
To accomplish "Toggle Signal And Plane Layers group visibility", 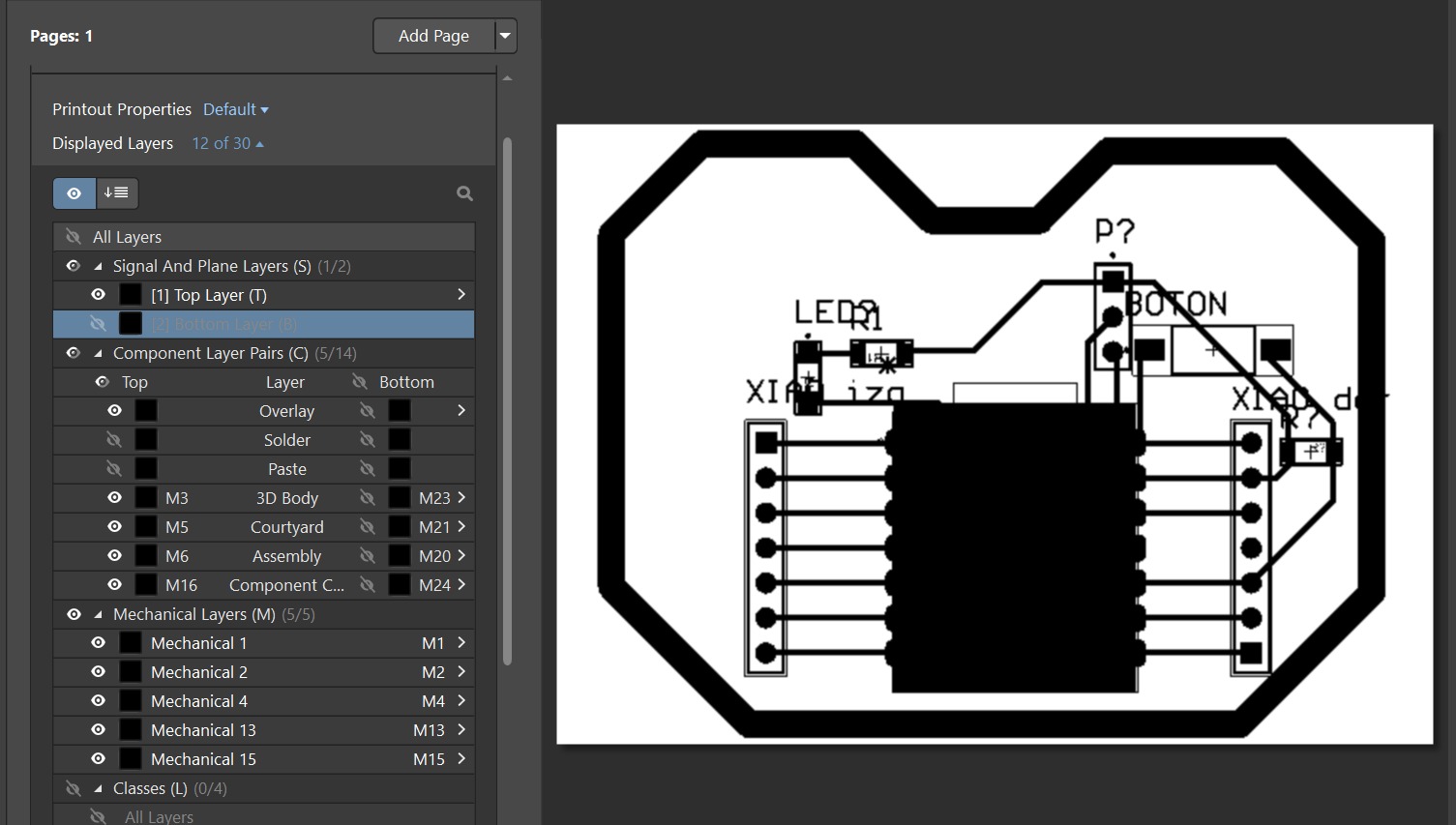I will pos(74,266).
